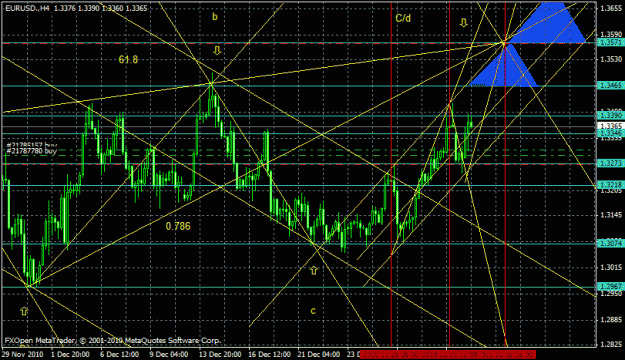Click the cyan 1.3465 price level tag

tap(610, 85)
